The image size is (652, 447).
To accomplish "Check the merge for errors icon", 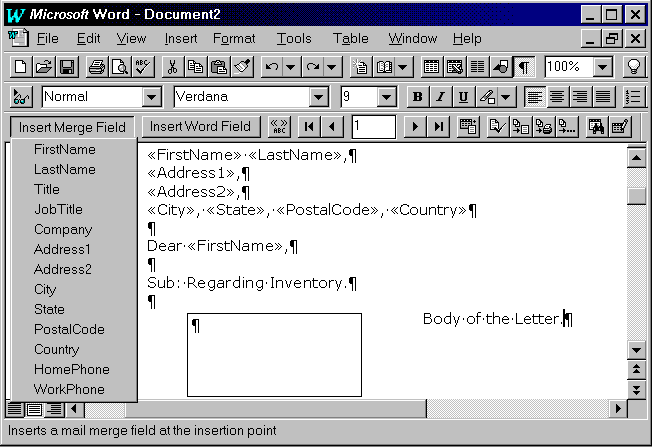I will [497, 126].
